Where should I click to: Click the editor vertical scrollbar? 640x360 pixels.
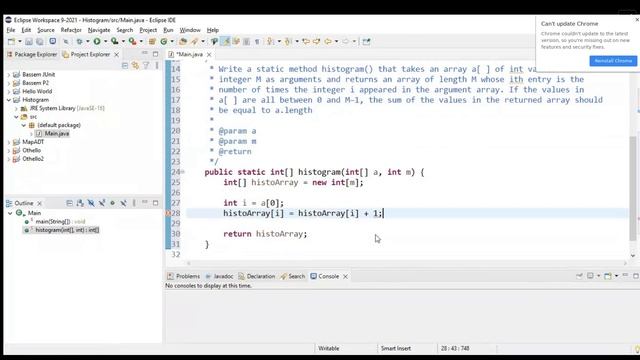coord(633,188)
